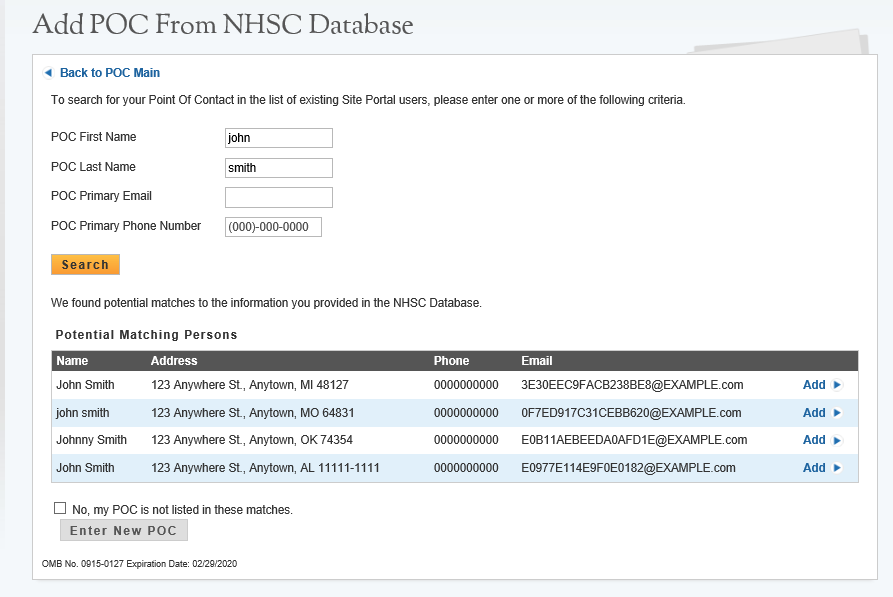893x597 pixels.
Task: Click the POC Last Name input
Action: (x=279, y=168)
